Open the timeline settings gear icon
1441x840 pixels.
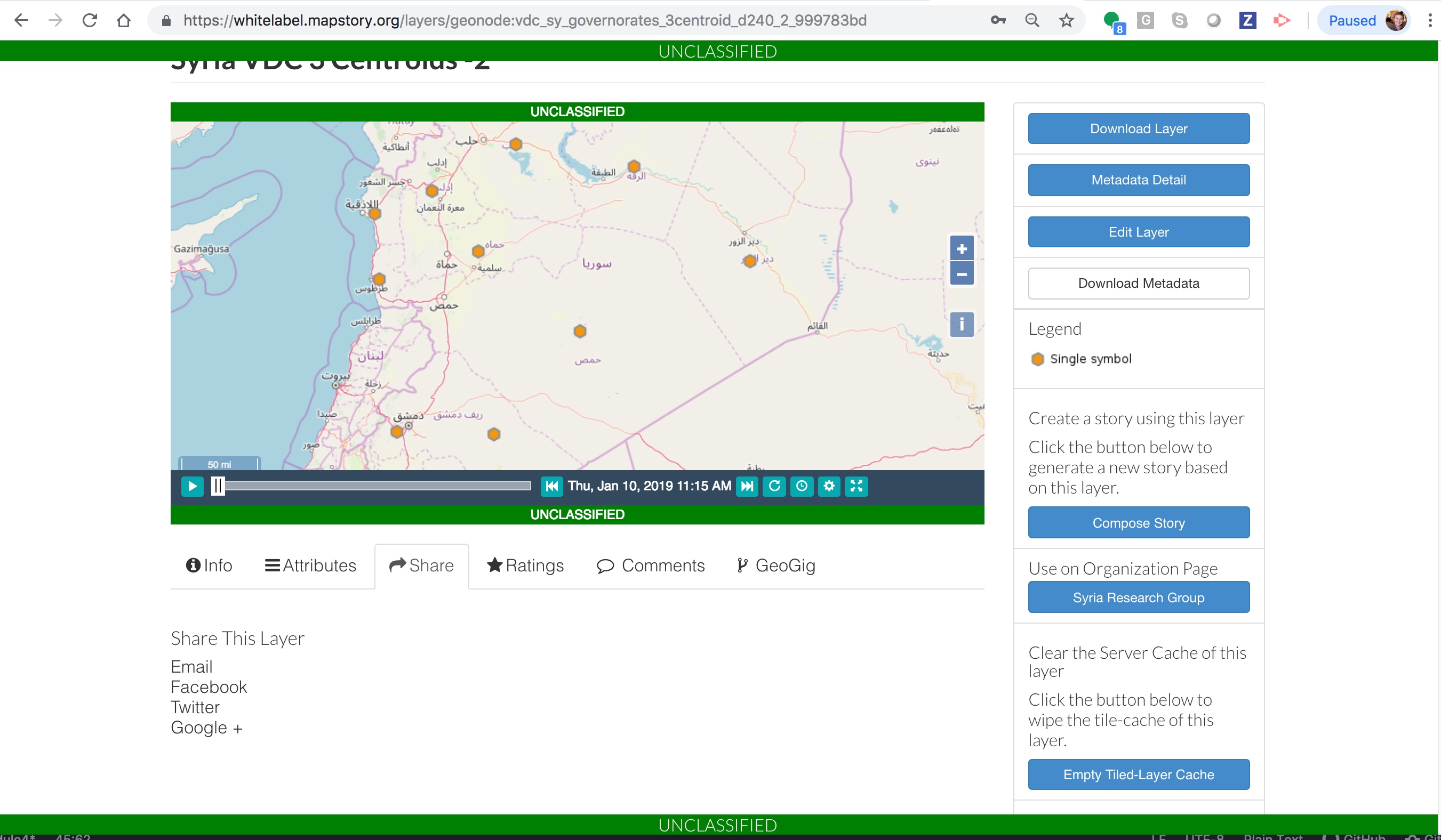click(x=829, y=486)
